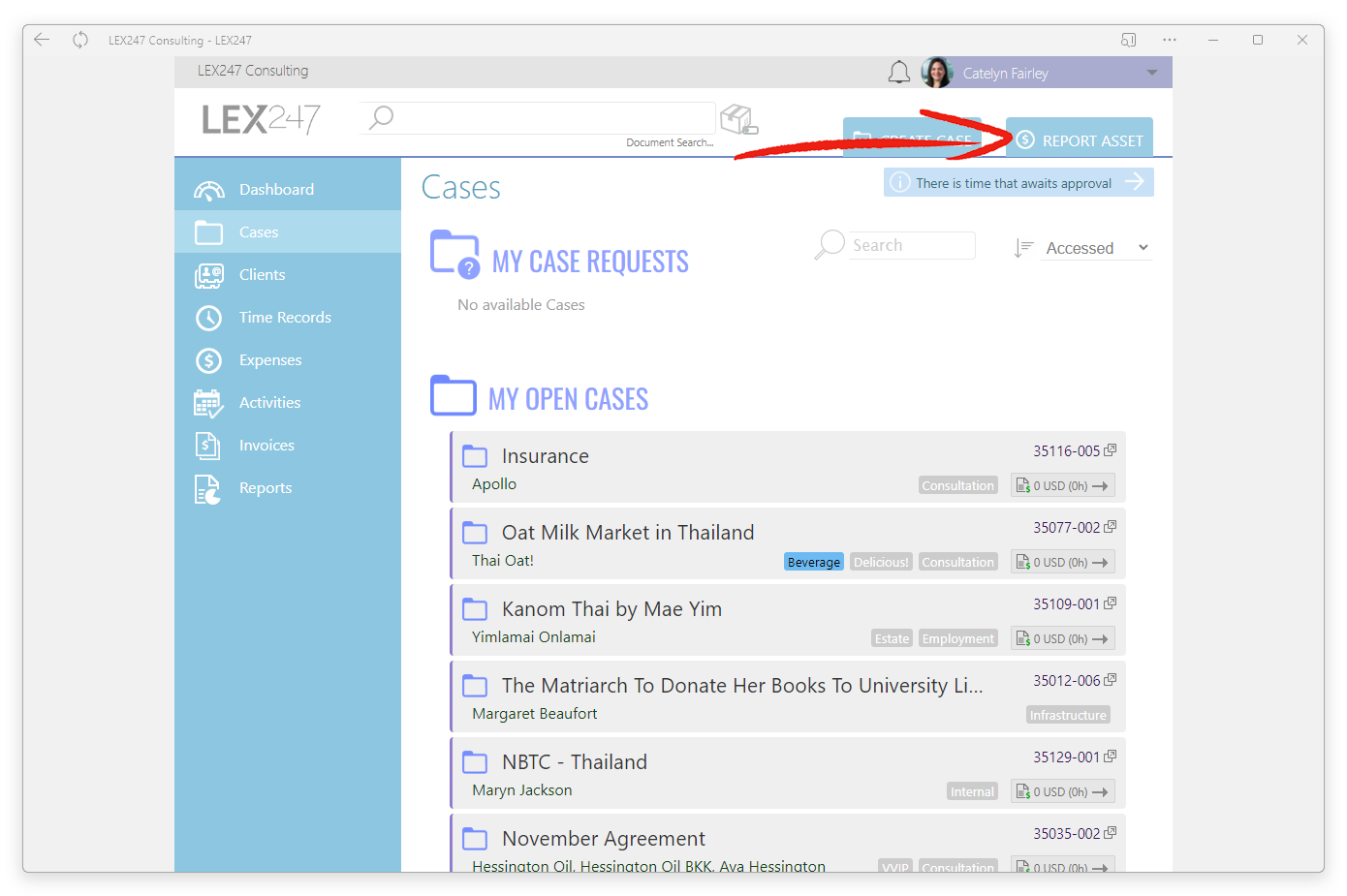
Task: Click Margaret Beaufort client name
Action: click(x=534, y=713)
